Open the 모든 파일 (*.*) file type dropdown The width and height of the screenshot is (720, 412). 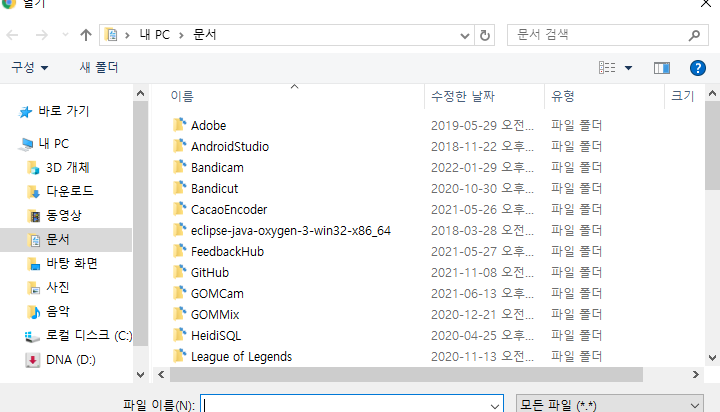click(610, 405)
